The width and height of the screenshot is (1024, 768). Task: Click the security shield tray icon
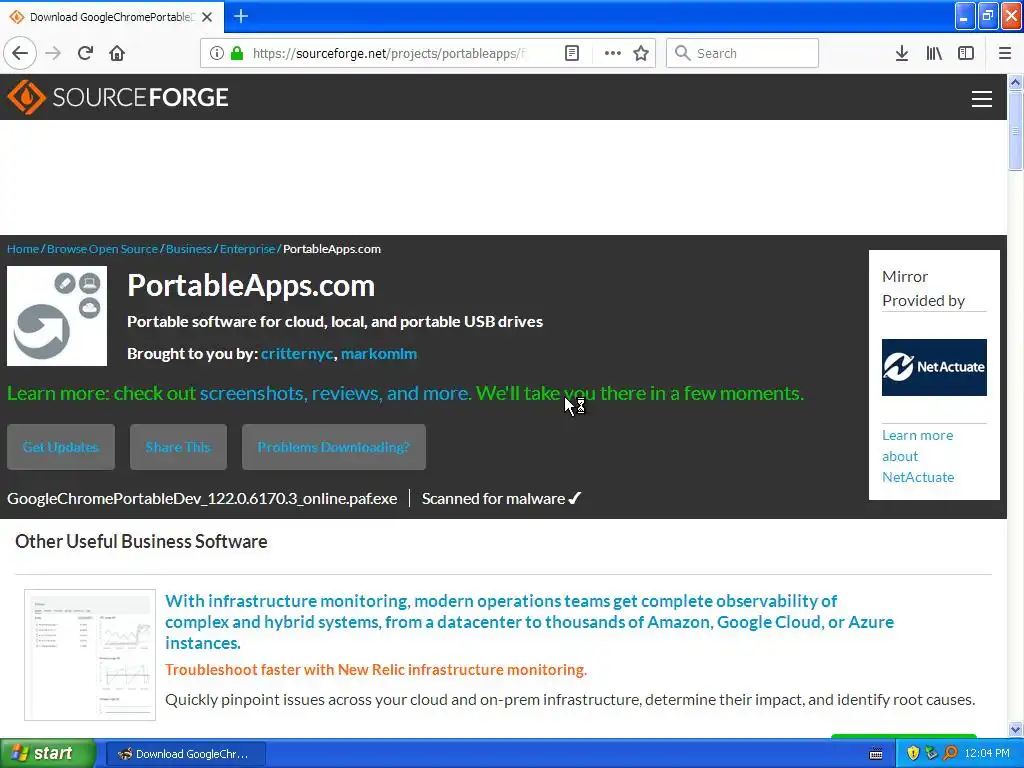(x=913, y=753)
